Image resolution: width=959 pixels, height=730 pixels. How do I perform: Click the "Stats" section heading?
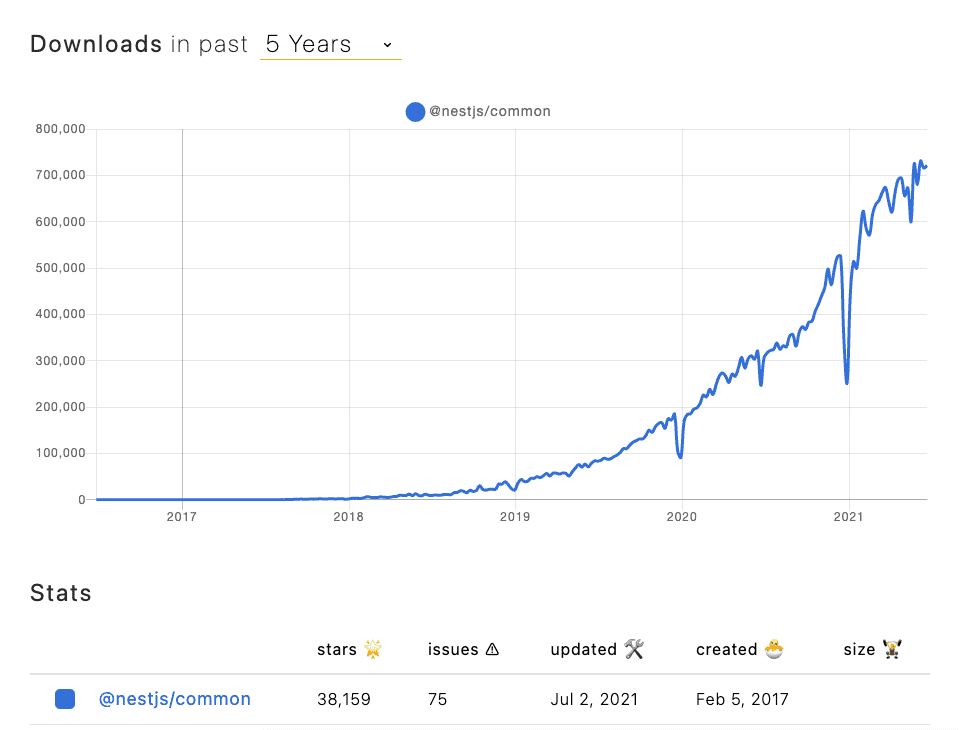61,593
